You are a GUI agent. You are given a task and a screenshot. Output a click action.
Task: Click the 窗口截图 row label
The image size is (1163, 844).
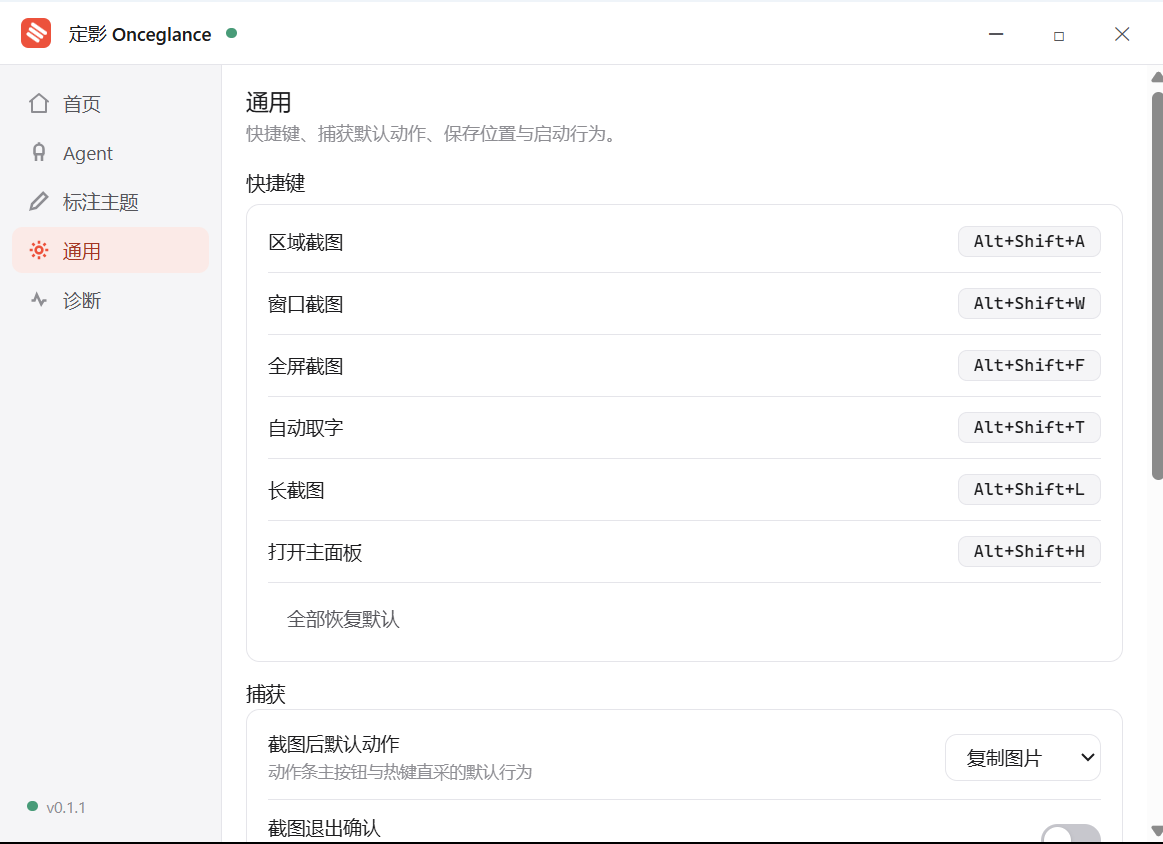coord(306,304)
